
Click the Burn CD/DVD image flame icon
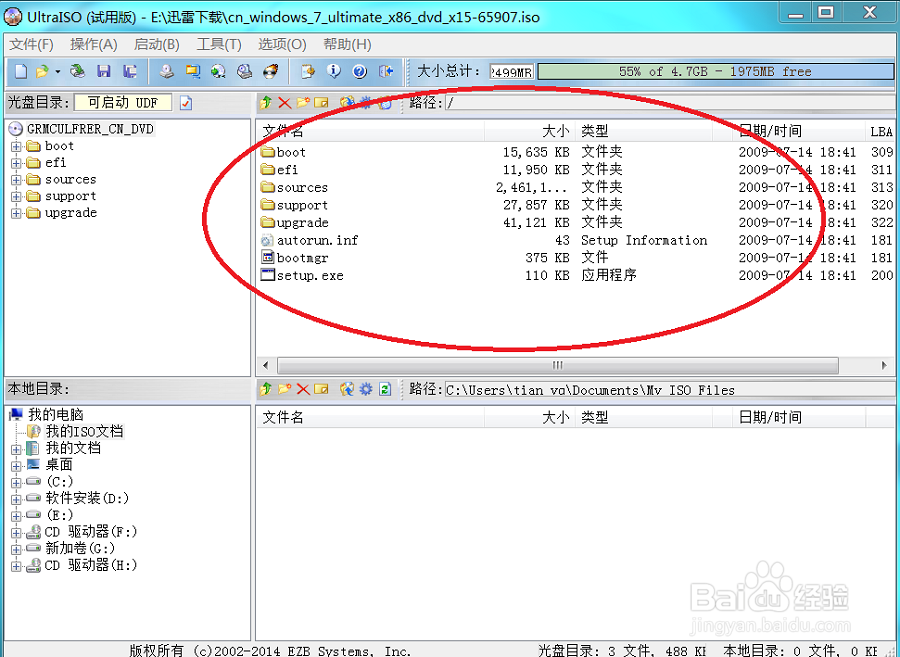(270, 71)
